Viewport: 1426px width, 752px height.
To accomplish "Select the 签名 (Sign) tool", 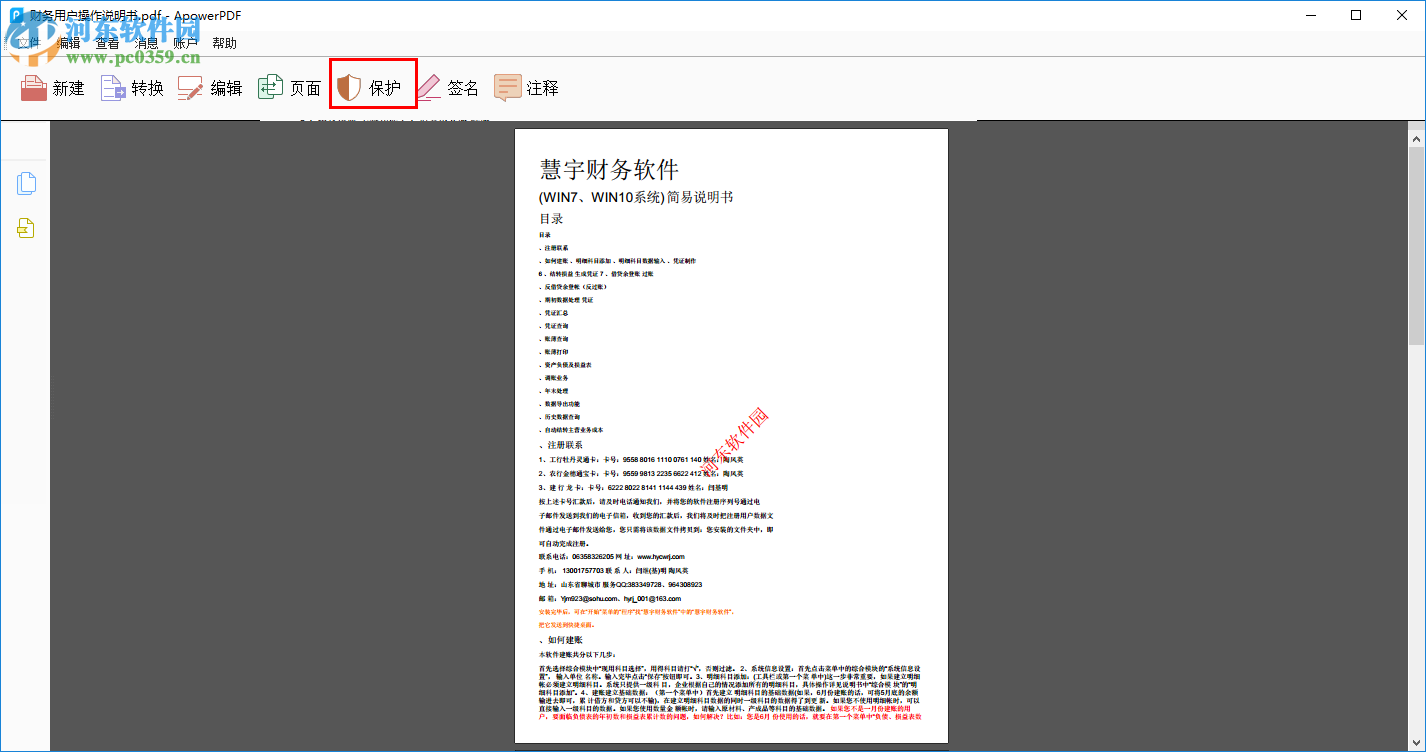I will [x=447, y=88].
